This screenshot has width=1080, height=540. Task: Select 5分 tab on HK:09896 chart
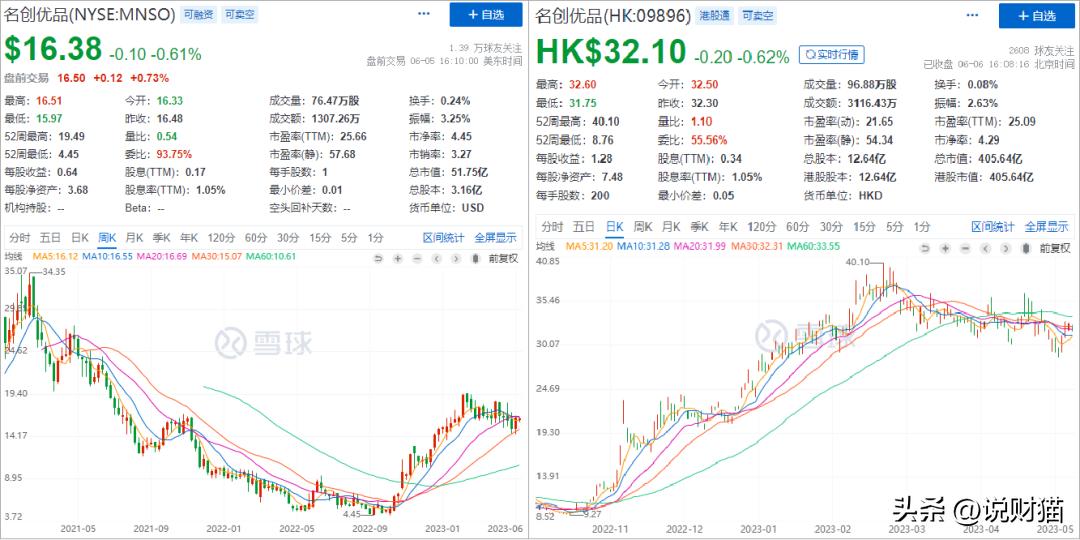895,227
